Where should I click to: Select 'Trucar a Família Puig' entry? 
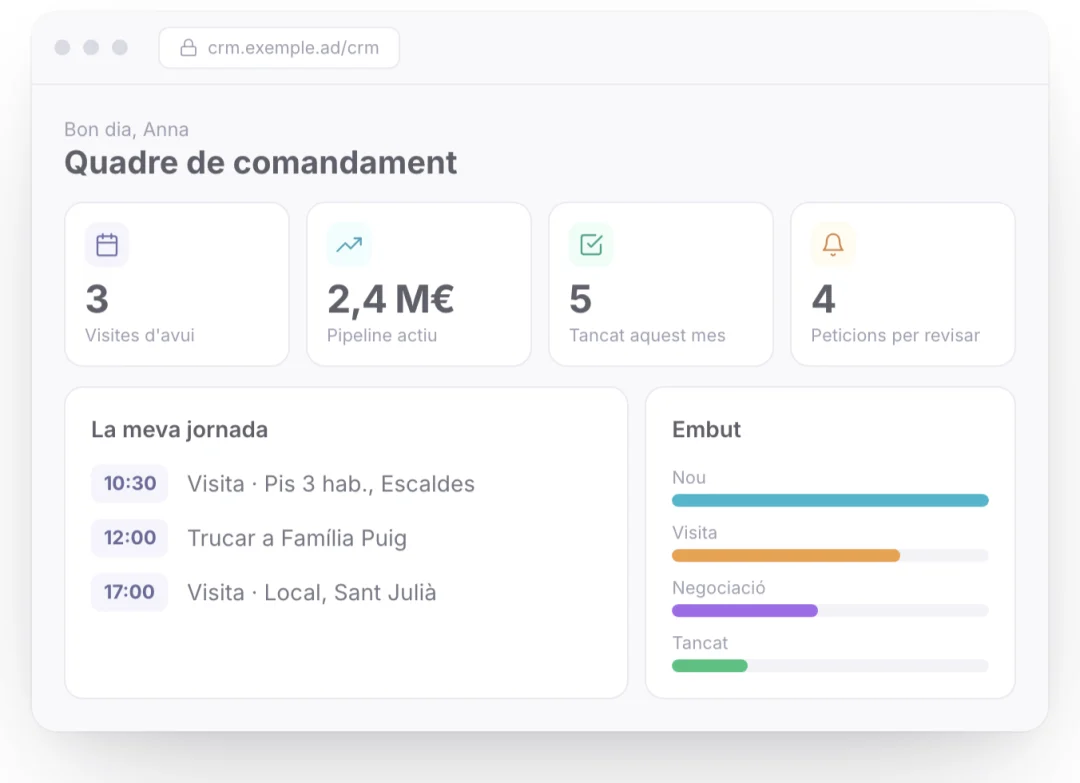(297, 539)
